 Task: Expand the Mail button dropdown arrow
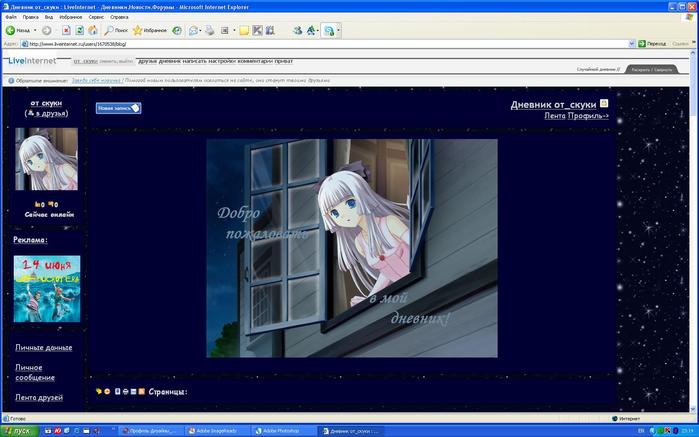(200, 30)
